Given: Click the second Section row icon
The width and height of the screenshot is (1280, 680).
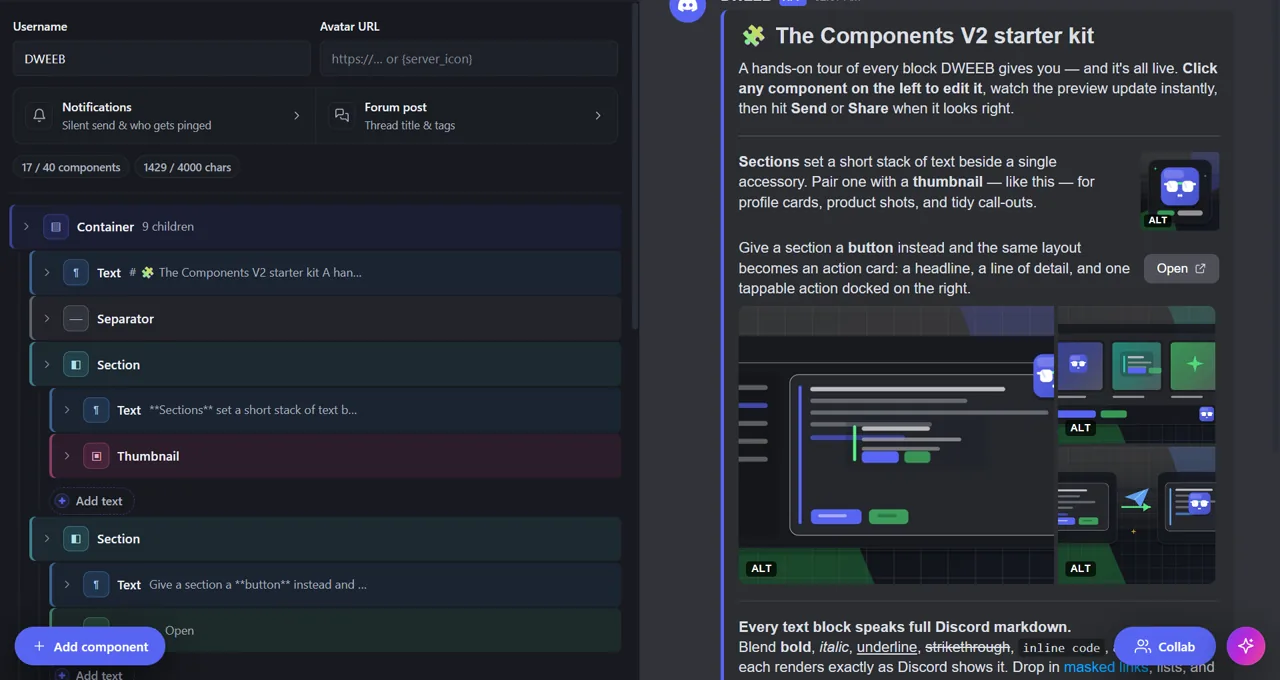Looking at the screenshot, I should (76, 539).
